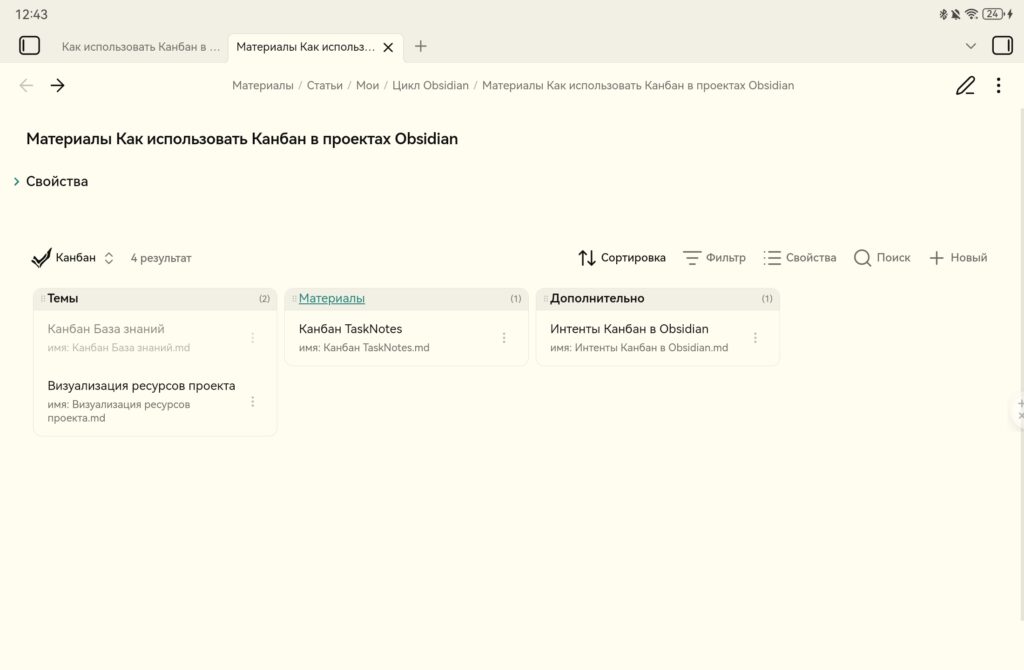Image resolution: width=1024 pixels, height=670 pixels.
Task: Close the active Материалы tab
Action: (x=388, y=47)
